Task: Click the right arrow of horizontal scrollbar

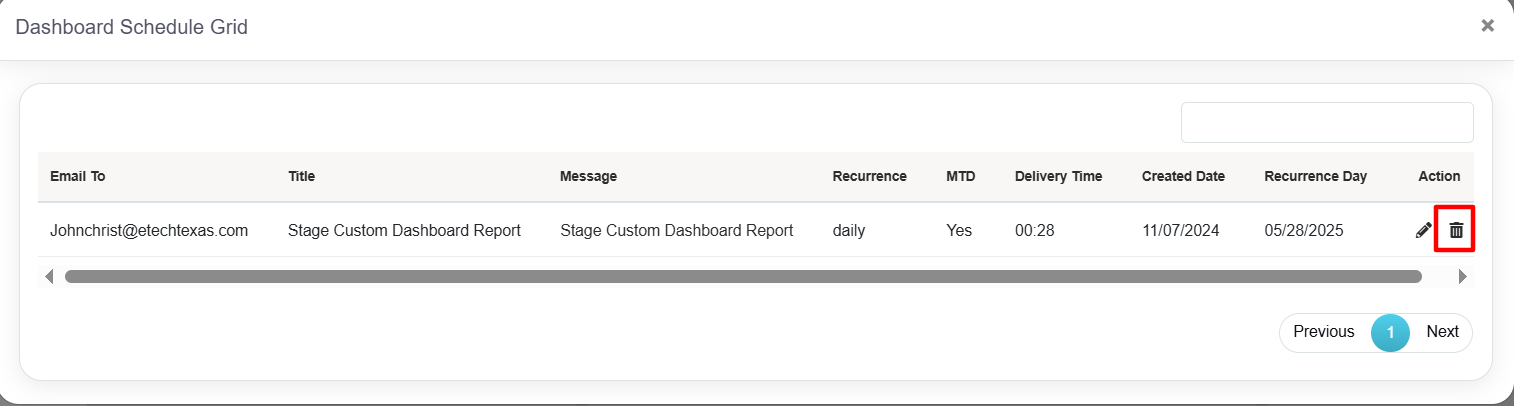Action: coord(1463,276)
